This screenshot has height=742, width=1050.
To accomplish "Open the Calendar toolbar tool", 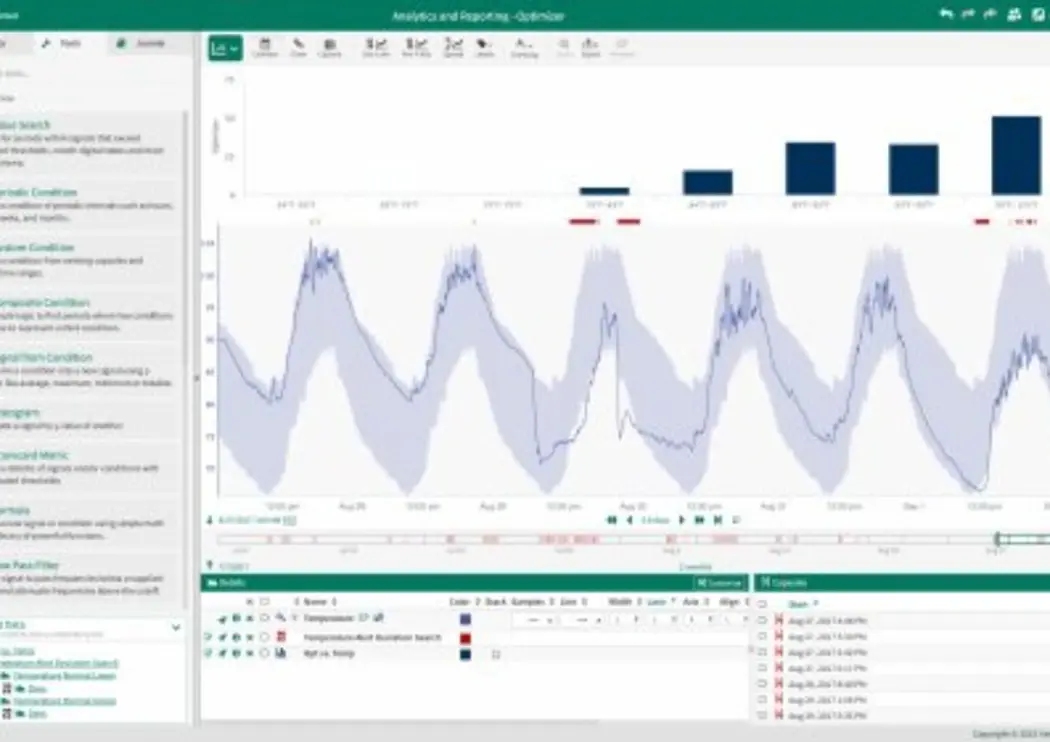I will coord(265,47).
